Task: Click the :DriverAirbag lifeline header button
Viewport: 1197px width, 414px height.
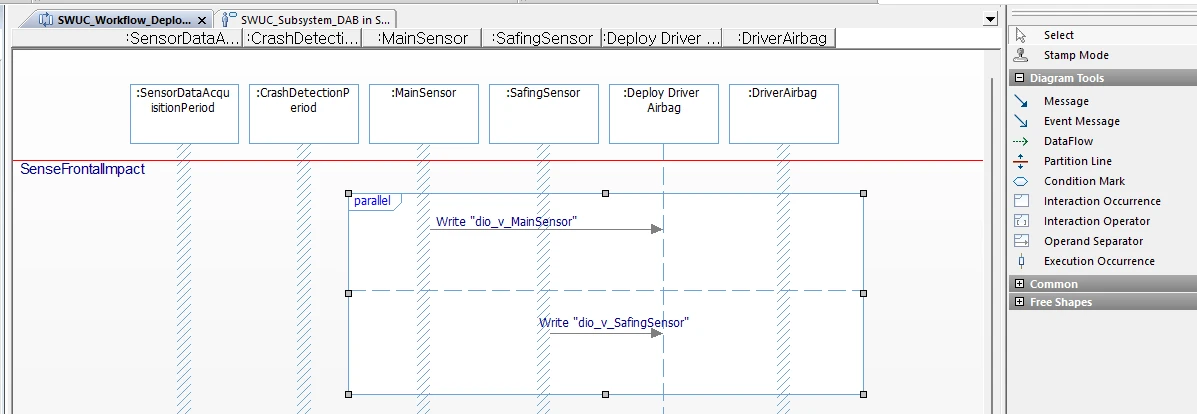Action: (782, 38)
